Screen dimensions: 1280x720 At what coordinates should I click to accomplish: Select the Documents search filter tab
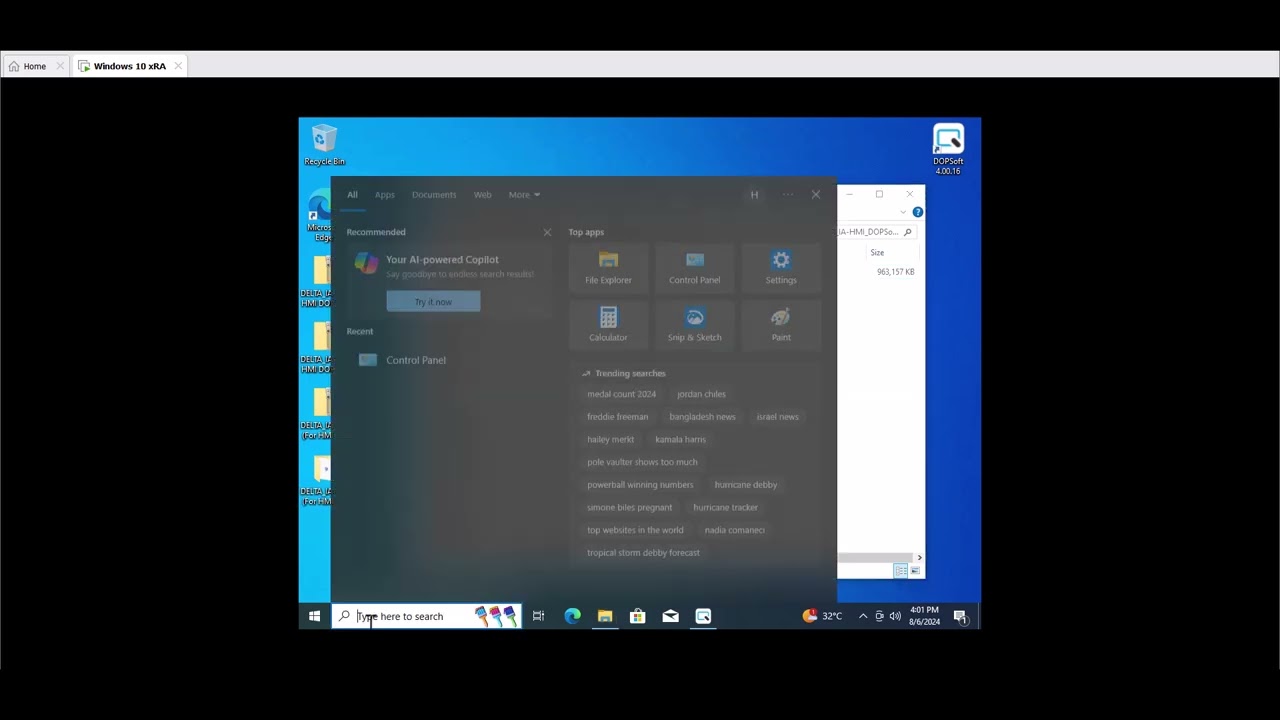434,195
